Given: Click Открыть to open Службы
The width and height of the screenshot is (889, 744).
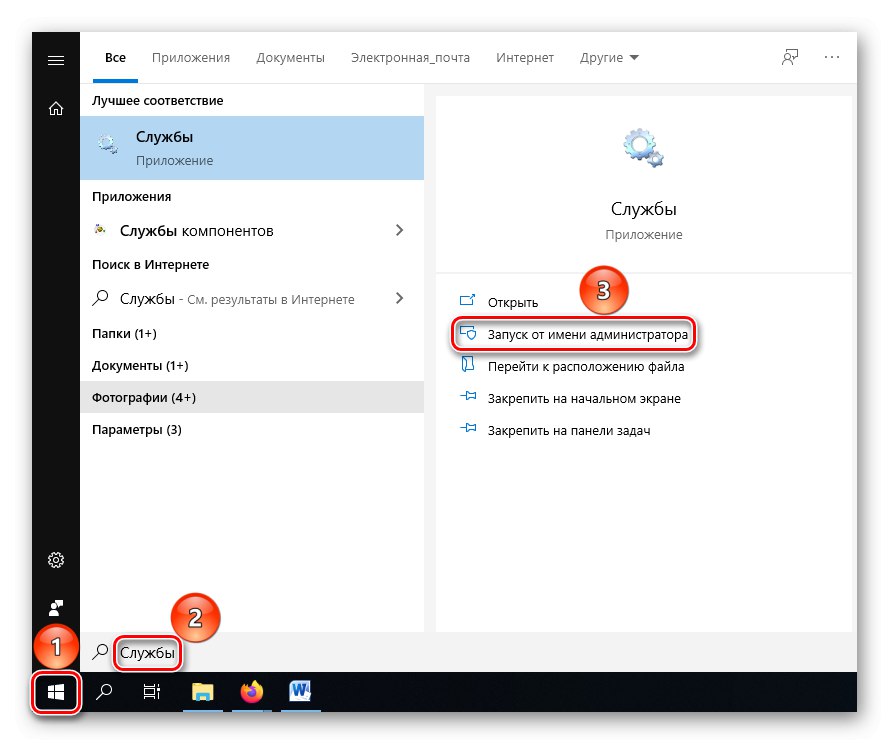Looking at the screenshot, I should tap(513, 302).
